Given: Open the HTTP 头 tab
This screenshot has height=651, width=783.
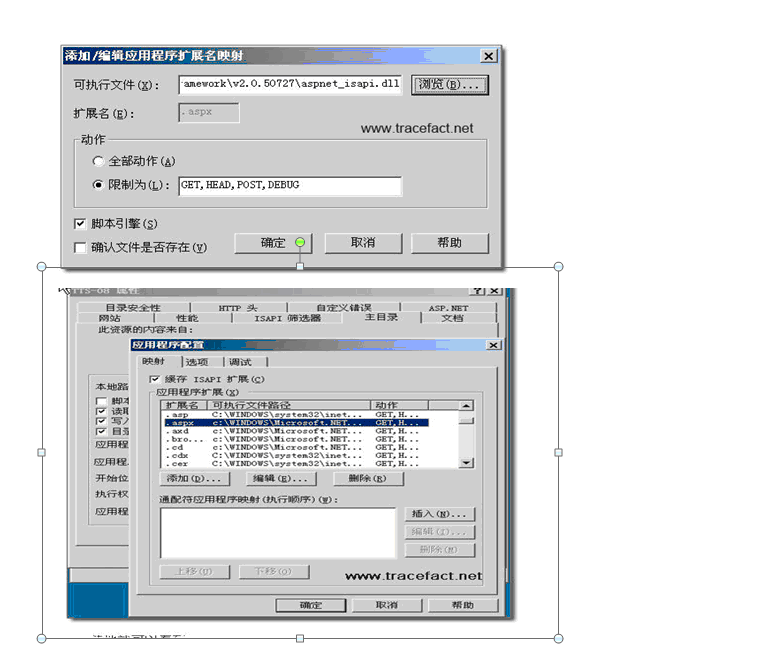Looking at the screenshot, I should [238, 308].
